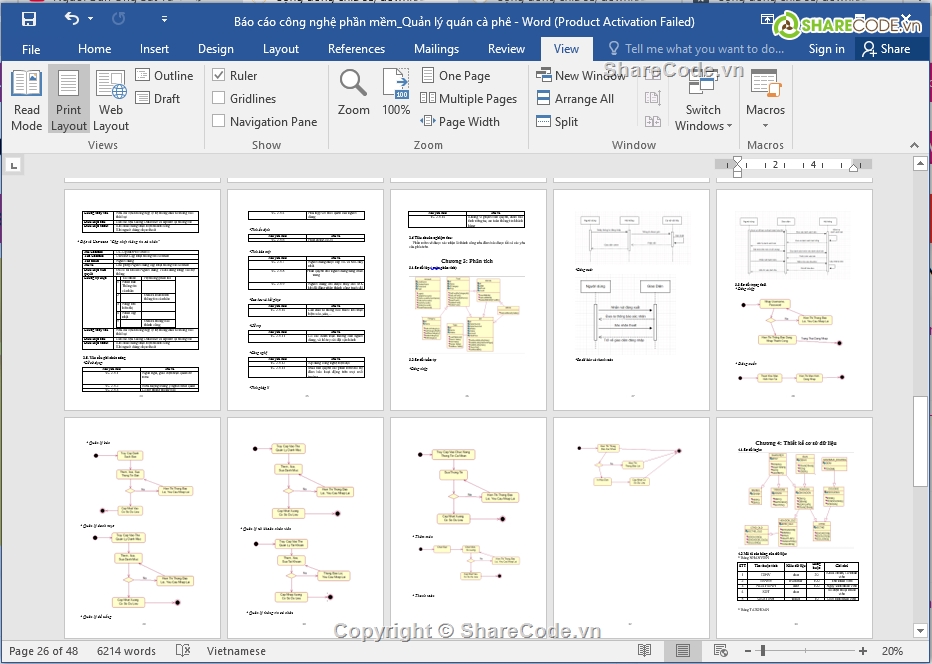
Task: Click the 6214 words count
Action: pos(127,651)
